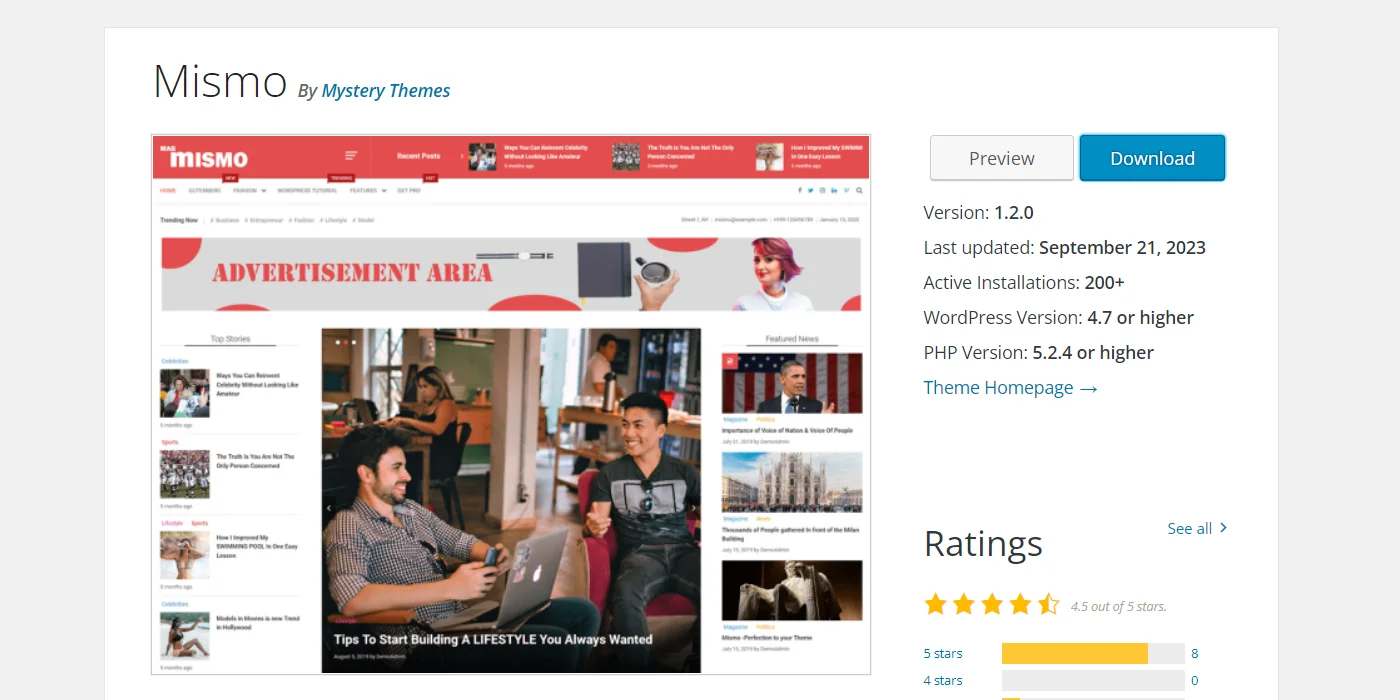Click the Ratings heading

983,544
